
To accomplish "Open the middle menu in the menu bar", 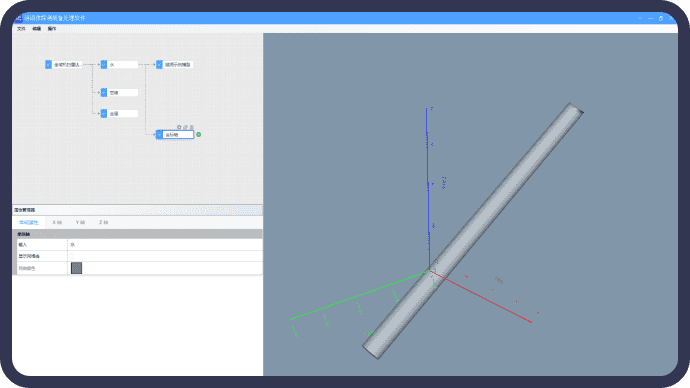I will tap(37, 29).
